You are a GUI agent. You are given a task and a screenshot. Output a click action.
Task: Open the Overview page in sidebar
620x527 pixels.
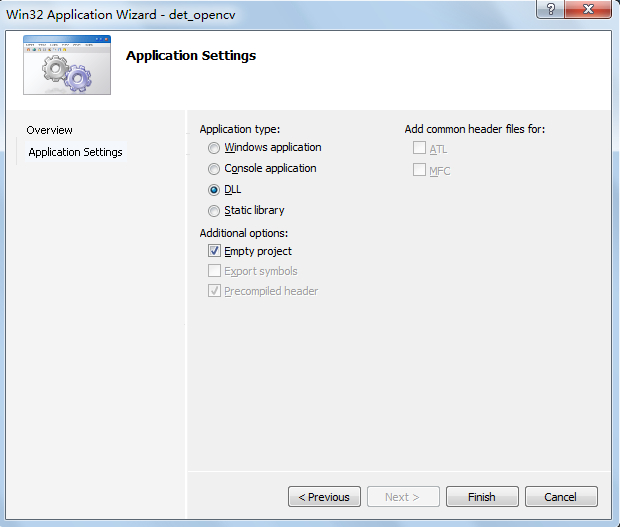point(49,130)
